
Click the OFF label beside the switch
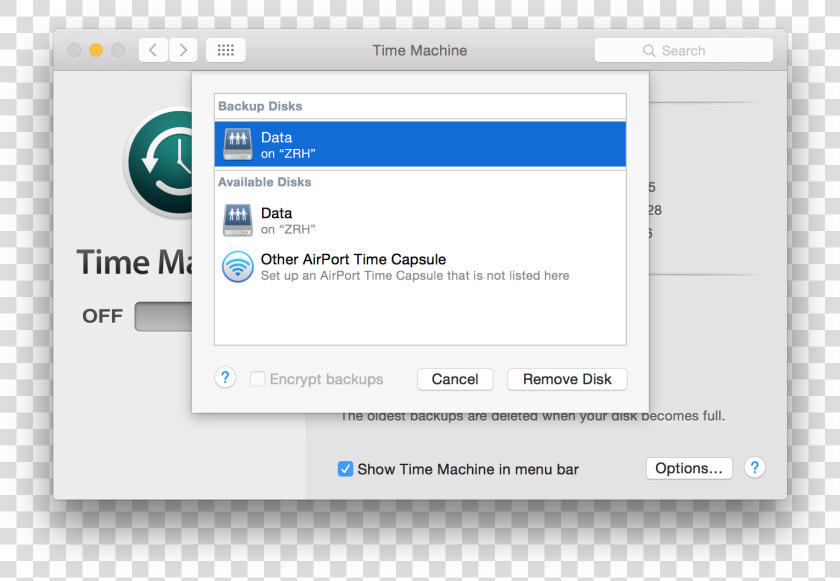(102, 316)
